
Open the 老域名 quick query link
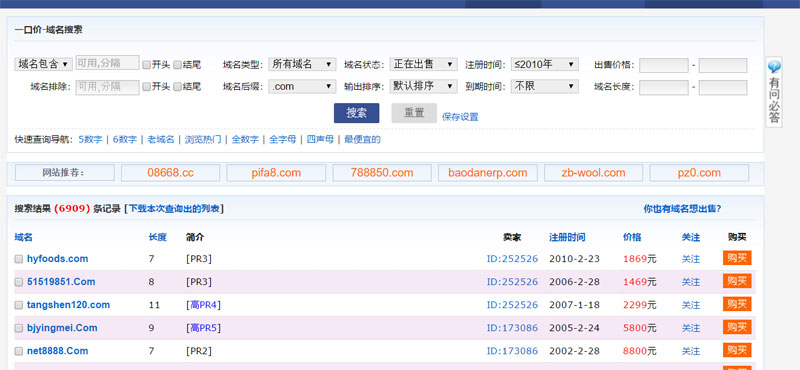point(161,139)
